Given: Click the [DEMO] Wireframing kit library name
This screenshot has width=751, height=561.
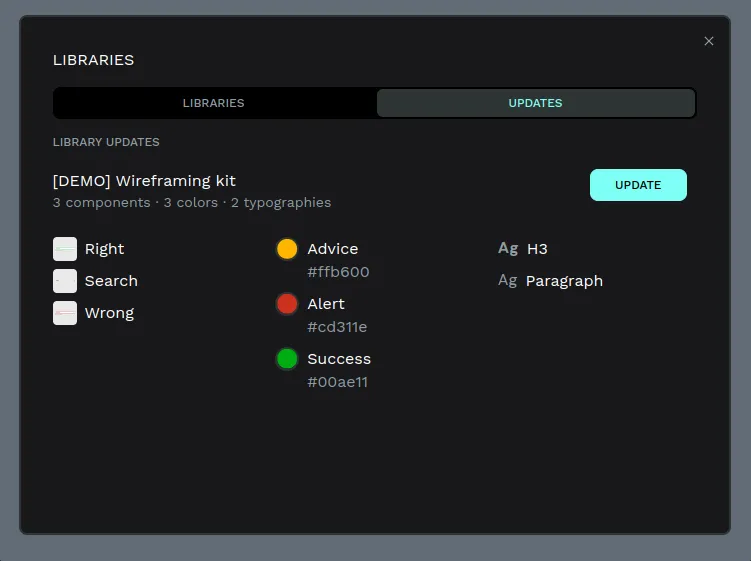Looking at the screenshot, I should coord(144,181).
